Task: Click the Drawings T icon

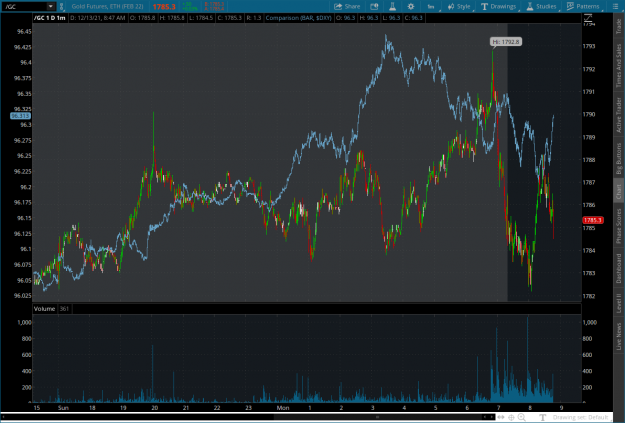Action: [x=484, y=6]
